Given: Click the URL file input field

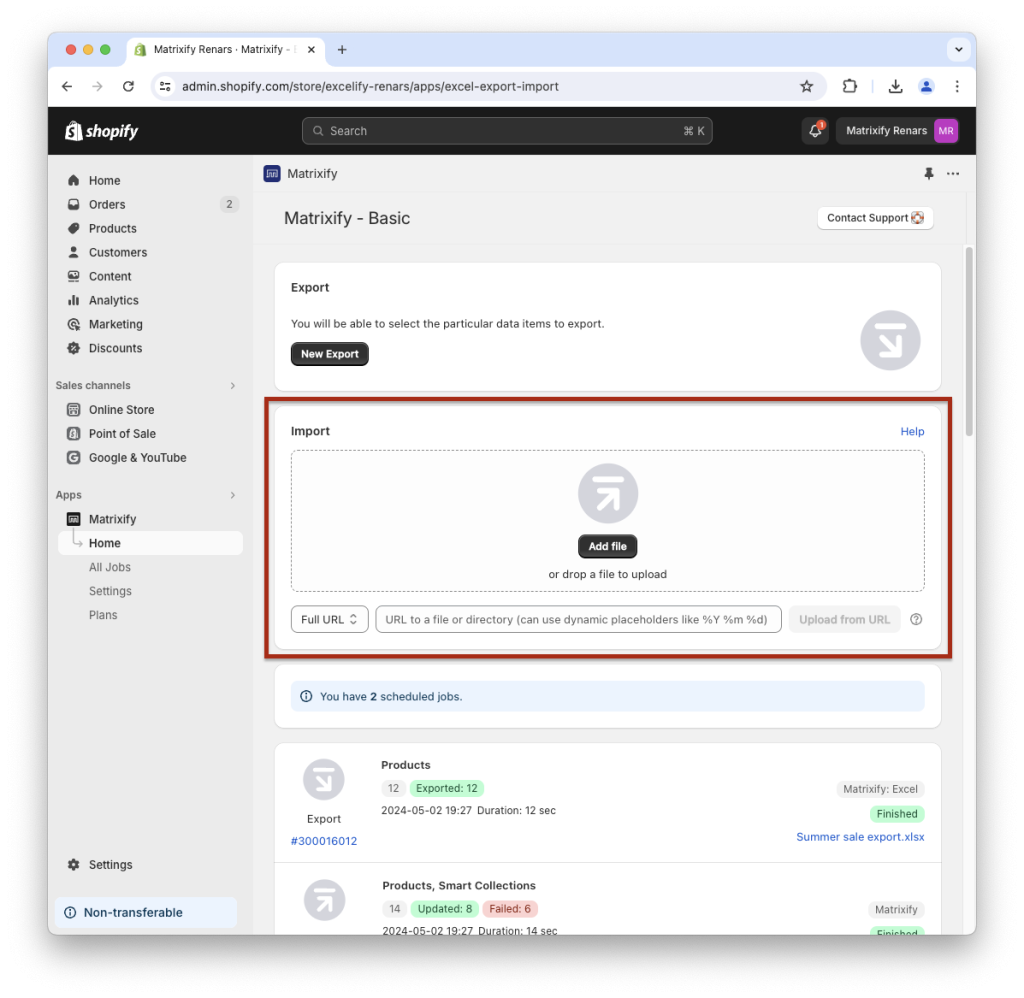Looking at the screenshot, I should pos(578,619).
